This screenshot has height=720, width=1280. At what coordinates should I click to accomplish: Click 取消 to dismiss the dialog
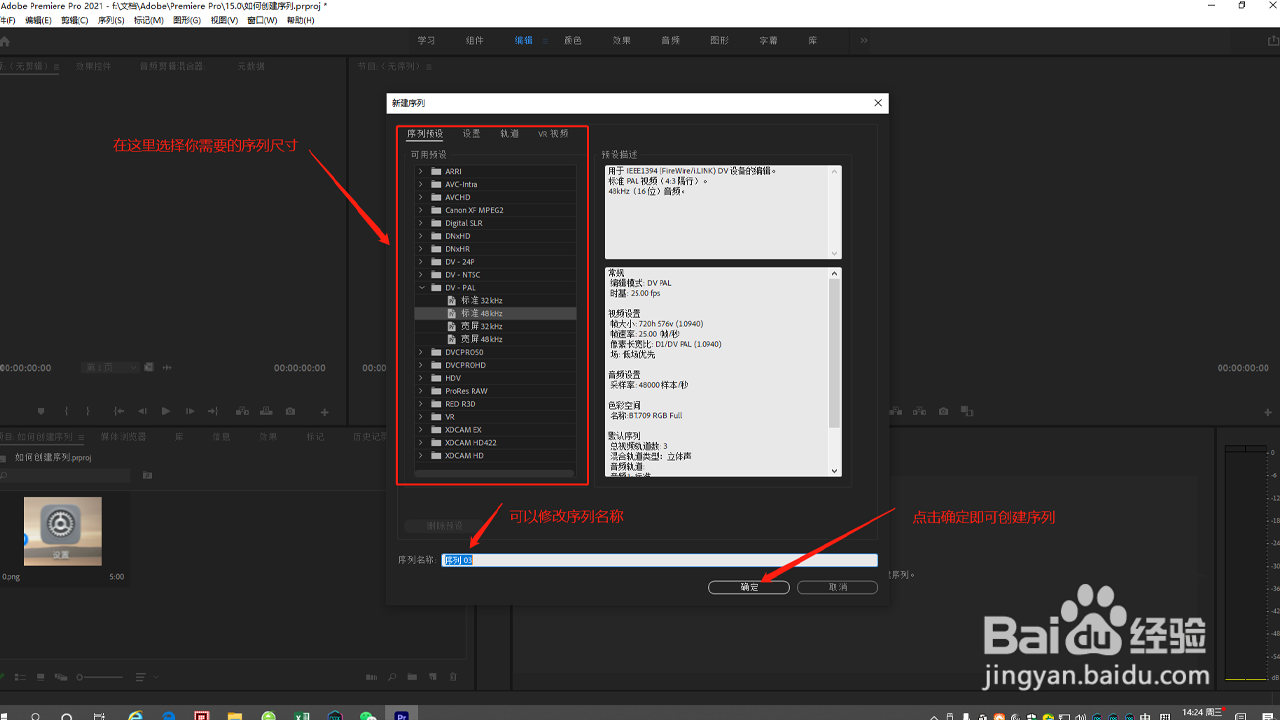[x=838, y=587]
